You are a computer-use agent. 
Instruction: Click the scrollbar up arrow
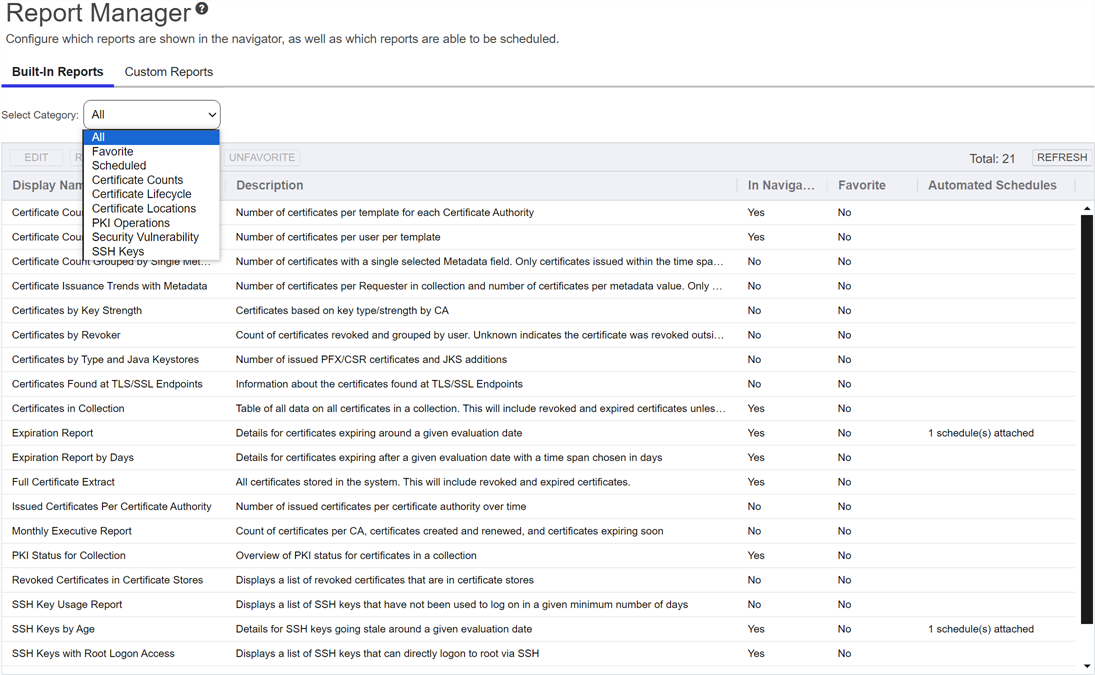coord(1087,209)
